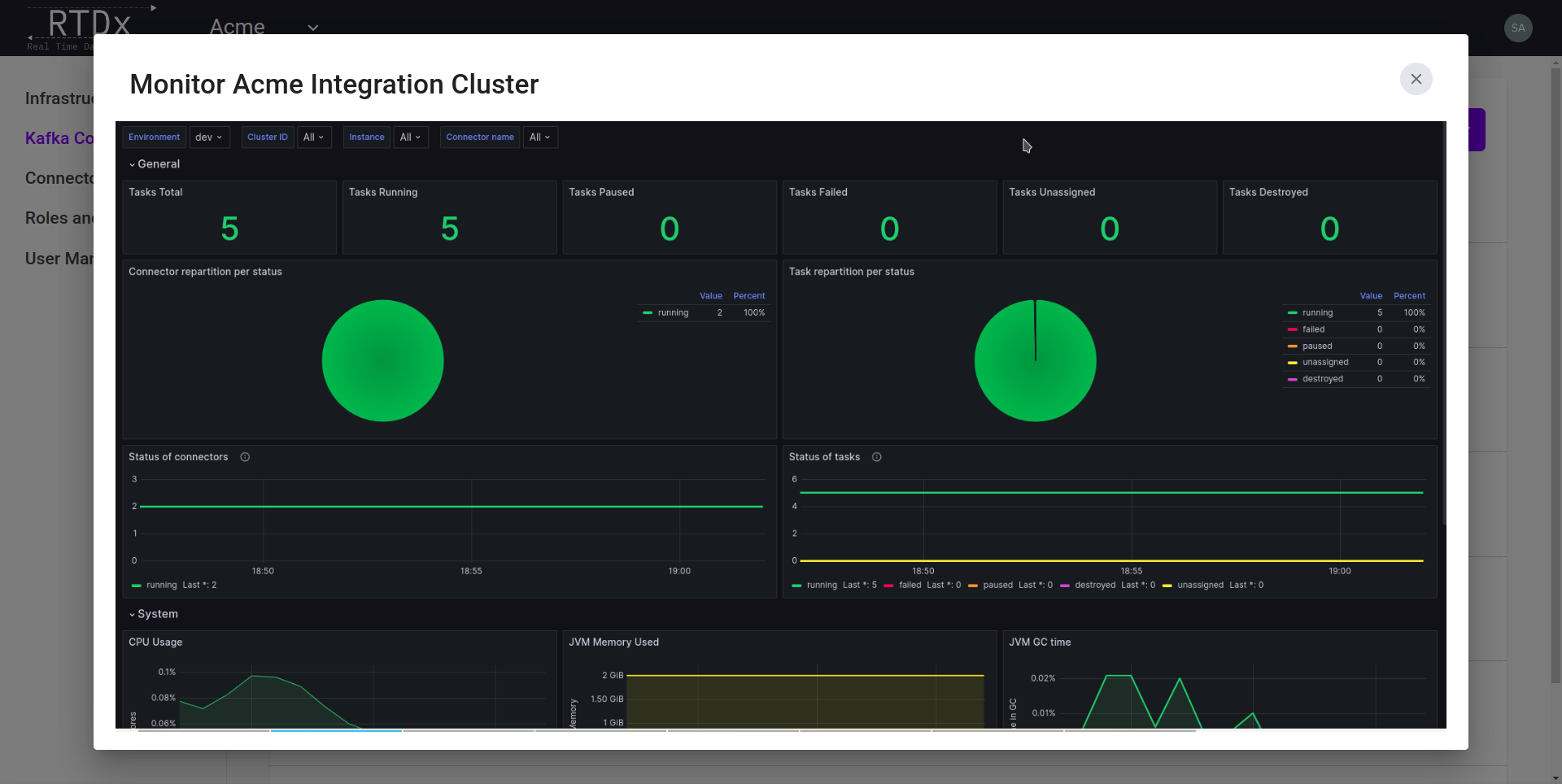Sort task repartition legend by Percent column
Viewport: 1562px width, 784px height.
(x=1409, y=296)
